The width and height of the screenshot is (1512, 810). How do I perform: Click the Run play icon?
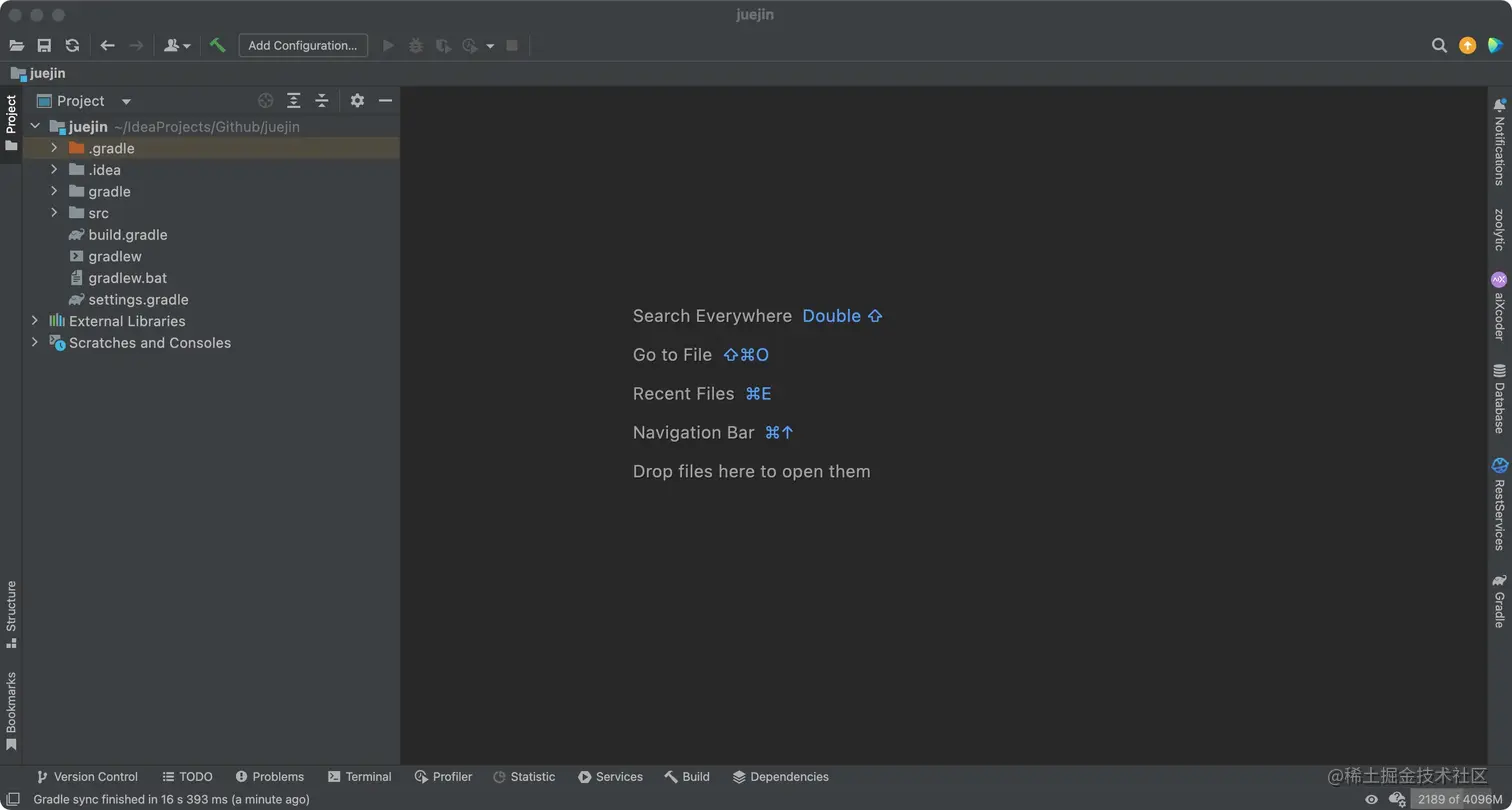[389, 45]
